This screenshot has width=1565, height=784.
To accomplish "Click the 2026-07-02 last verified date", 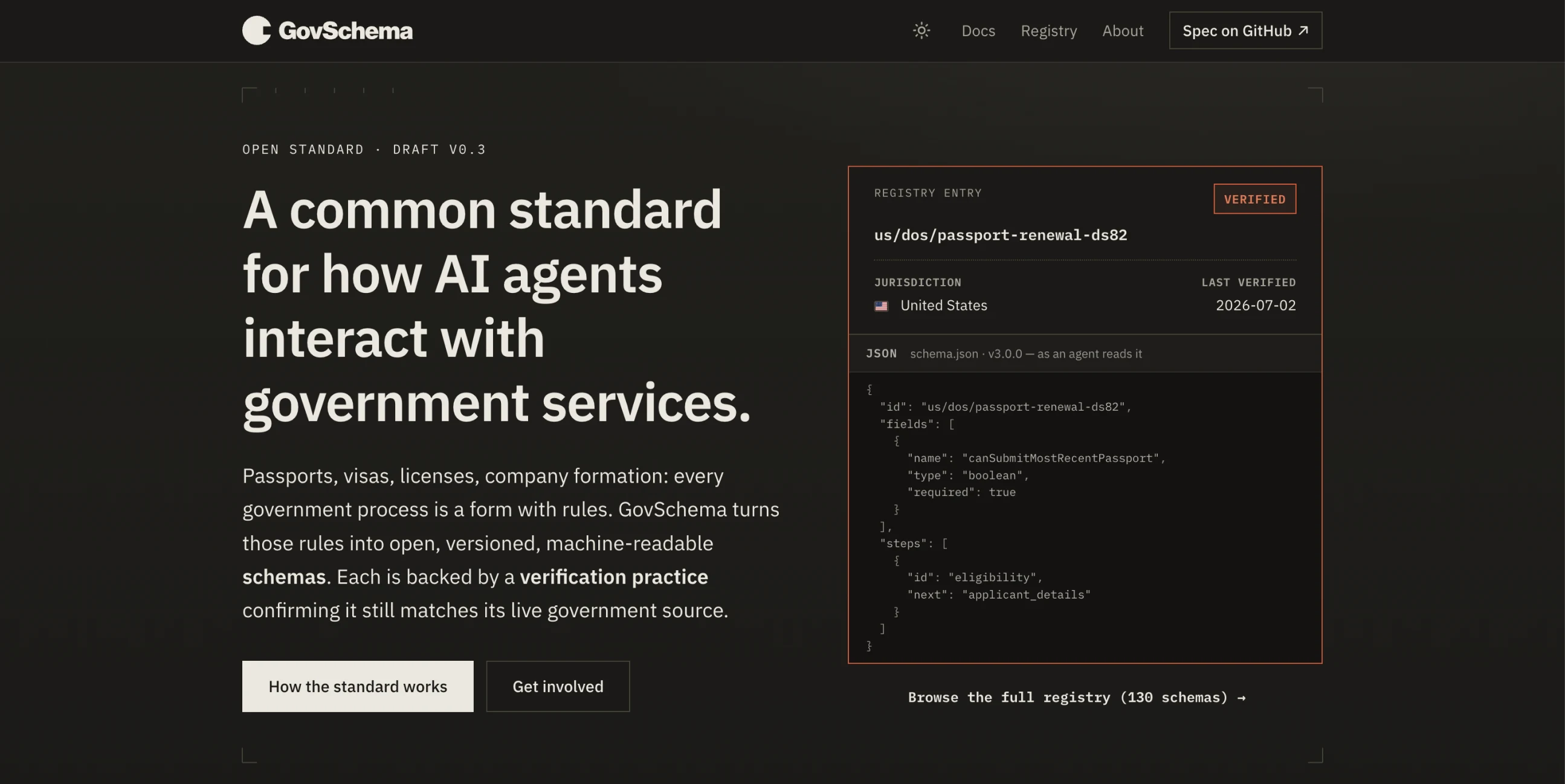I will coord(1256,306).
